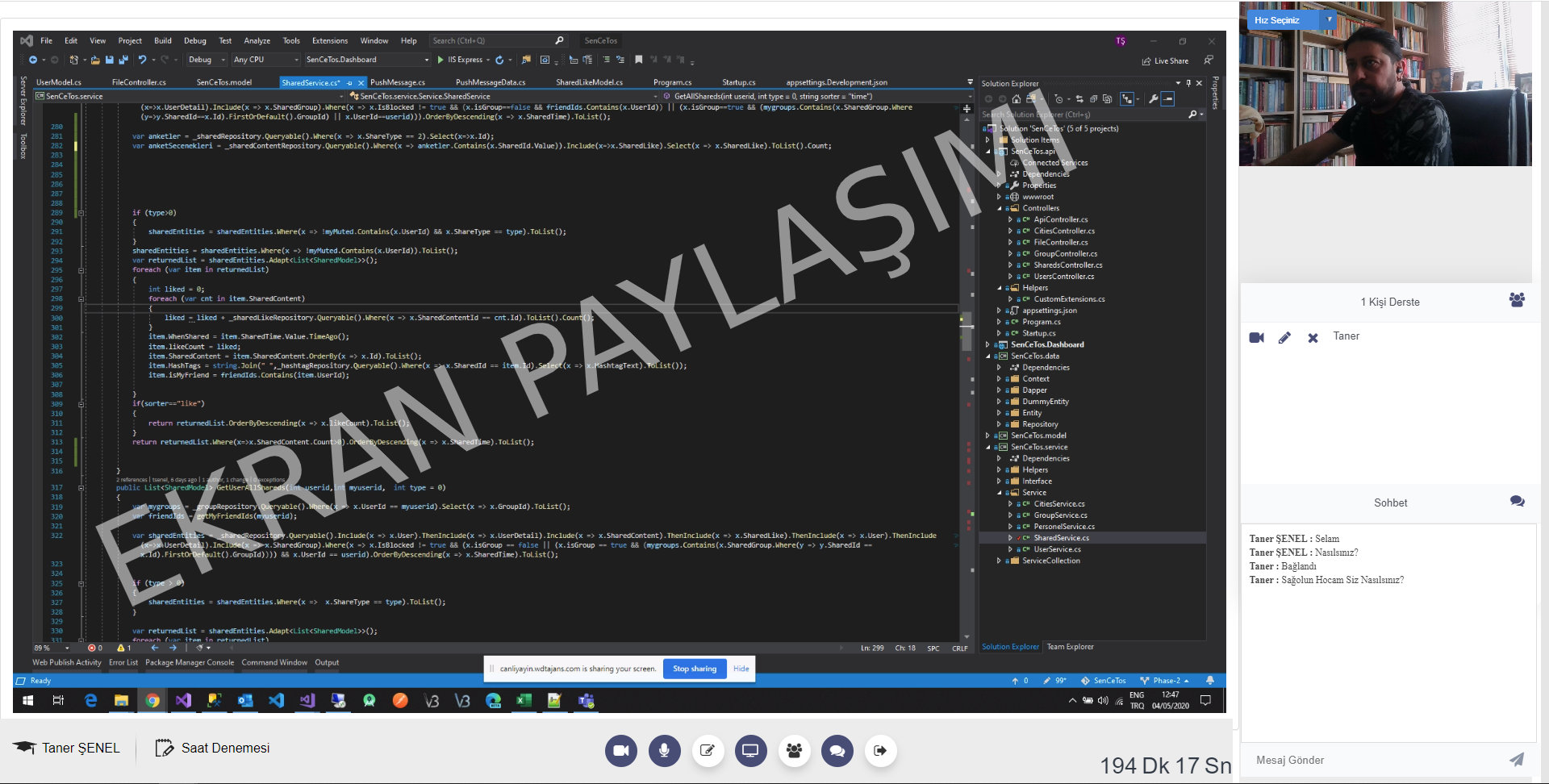Viewport: 1549px width, 784px height.
Task: Click the Save All icon in Visual Studio toolbar
Action: point(123,60)
